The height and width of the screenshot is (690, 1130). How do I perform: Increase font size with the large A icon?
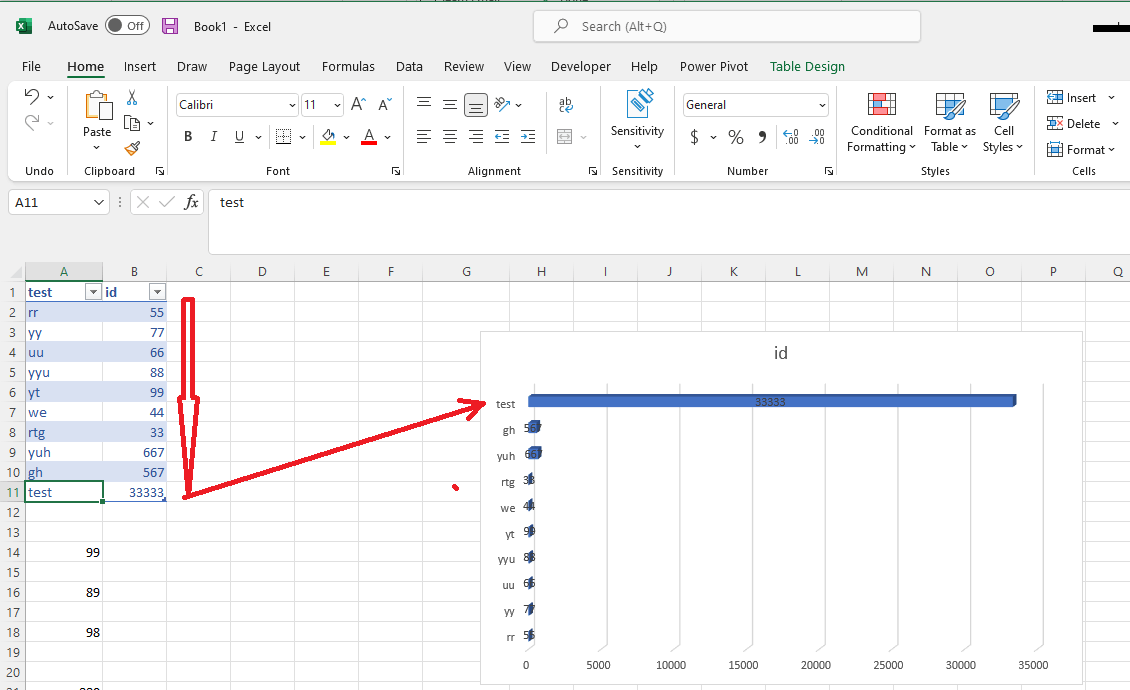(x=358, y=105)
